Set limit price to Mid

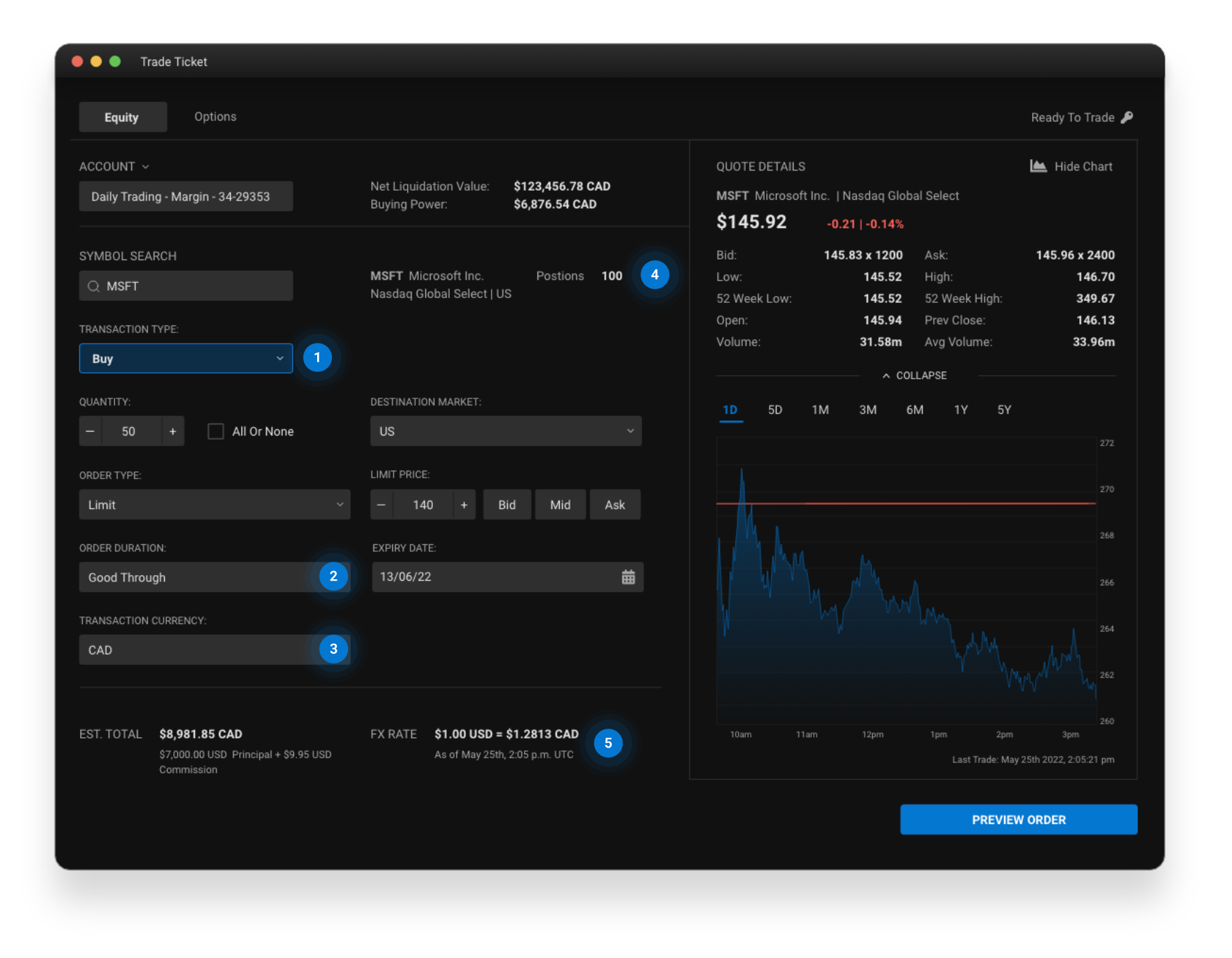coord(560,505)
